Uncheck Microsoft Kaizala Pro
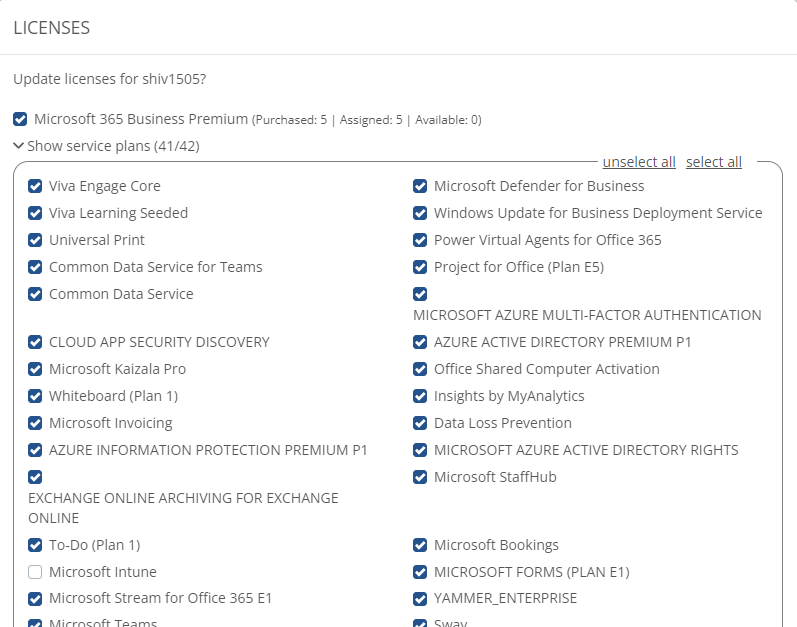The width and height of the screenshot is (797, 627). [x=35, y=369]
